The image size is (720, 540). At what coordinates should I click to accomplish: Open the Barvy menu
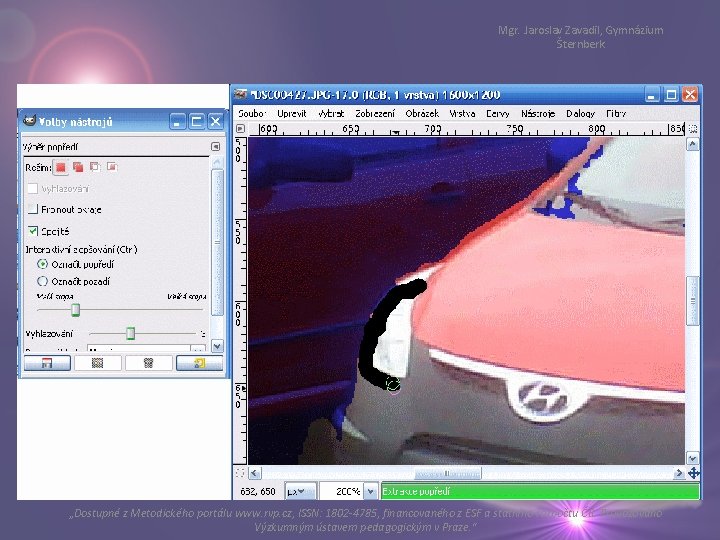[498, 113]
